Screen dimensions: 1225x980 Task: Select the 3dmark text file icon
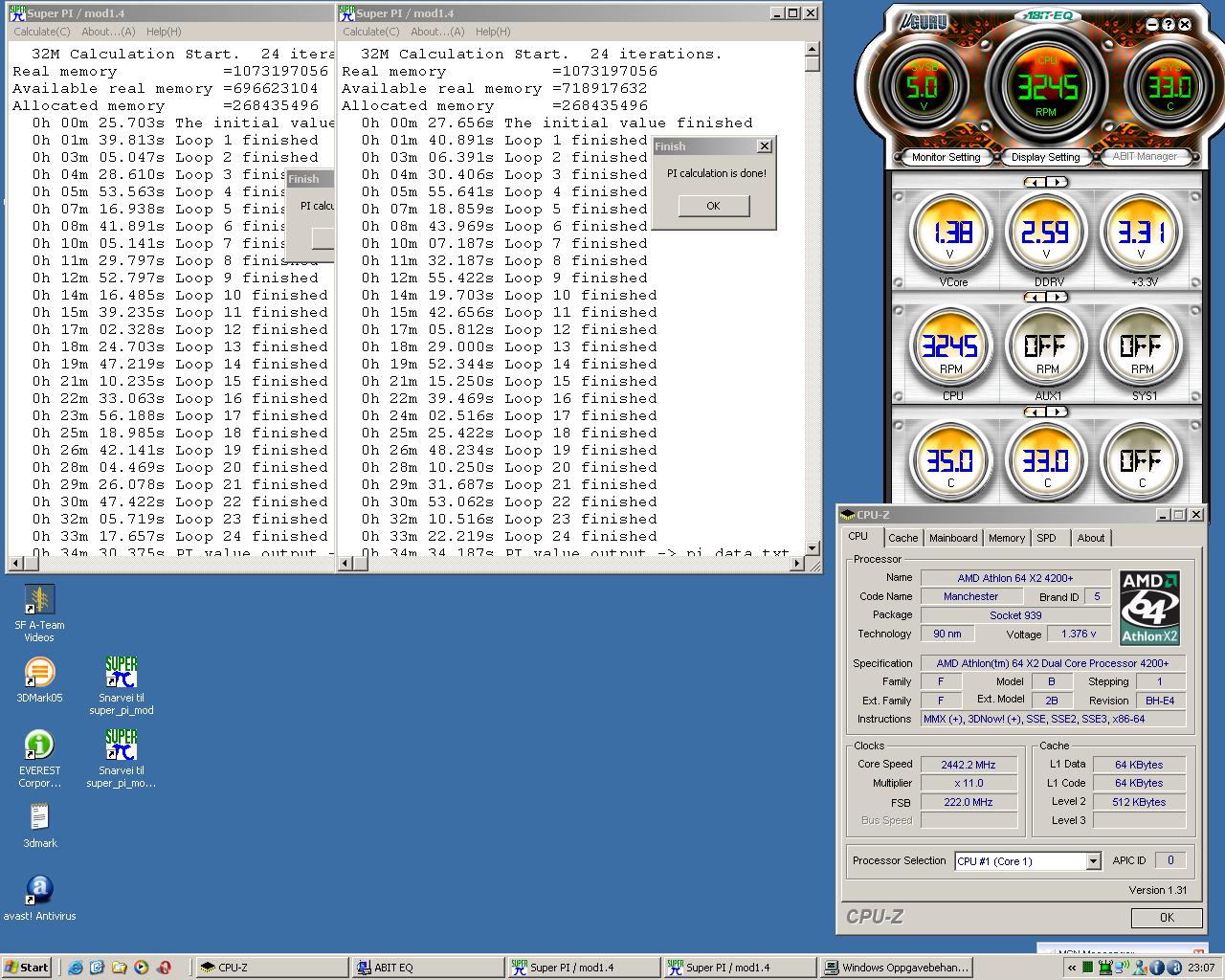39,825
